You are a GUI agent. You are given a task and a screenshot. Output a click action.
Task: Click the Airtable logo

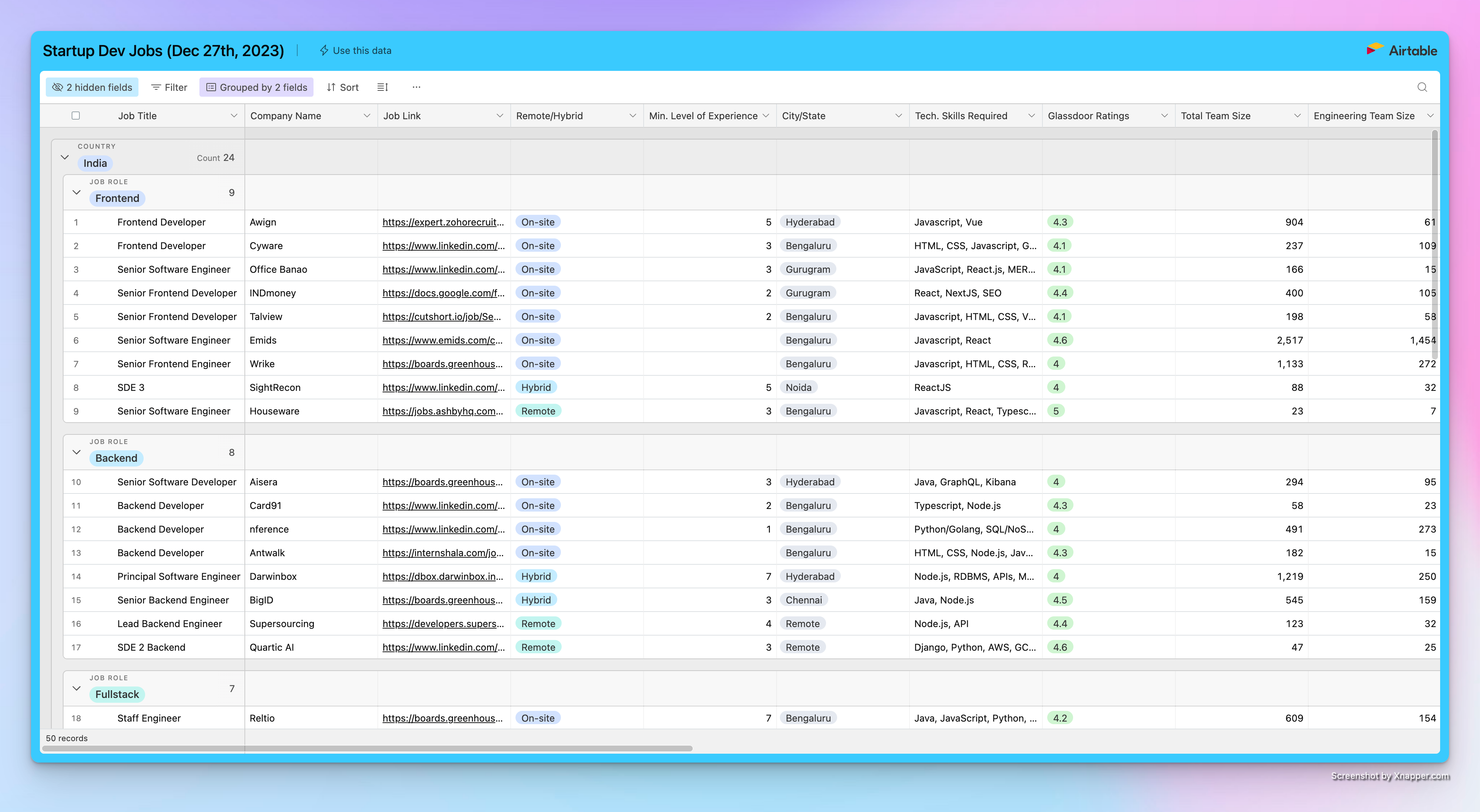click(1402, 51)
